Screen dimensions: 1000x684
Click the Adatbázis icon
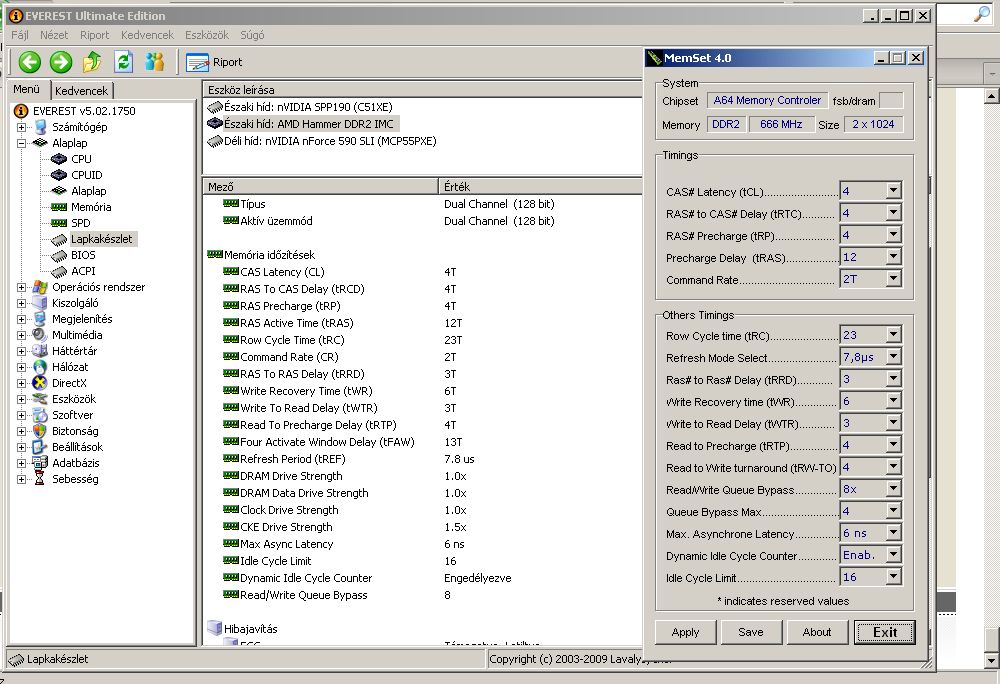pos(40,463)
